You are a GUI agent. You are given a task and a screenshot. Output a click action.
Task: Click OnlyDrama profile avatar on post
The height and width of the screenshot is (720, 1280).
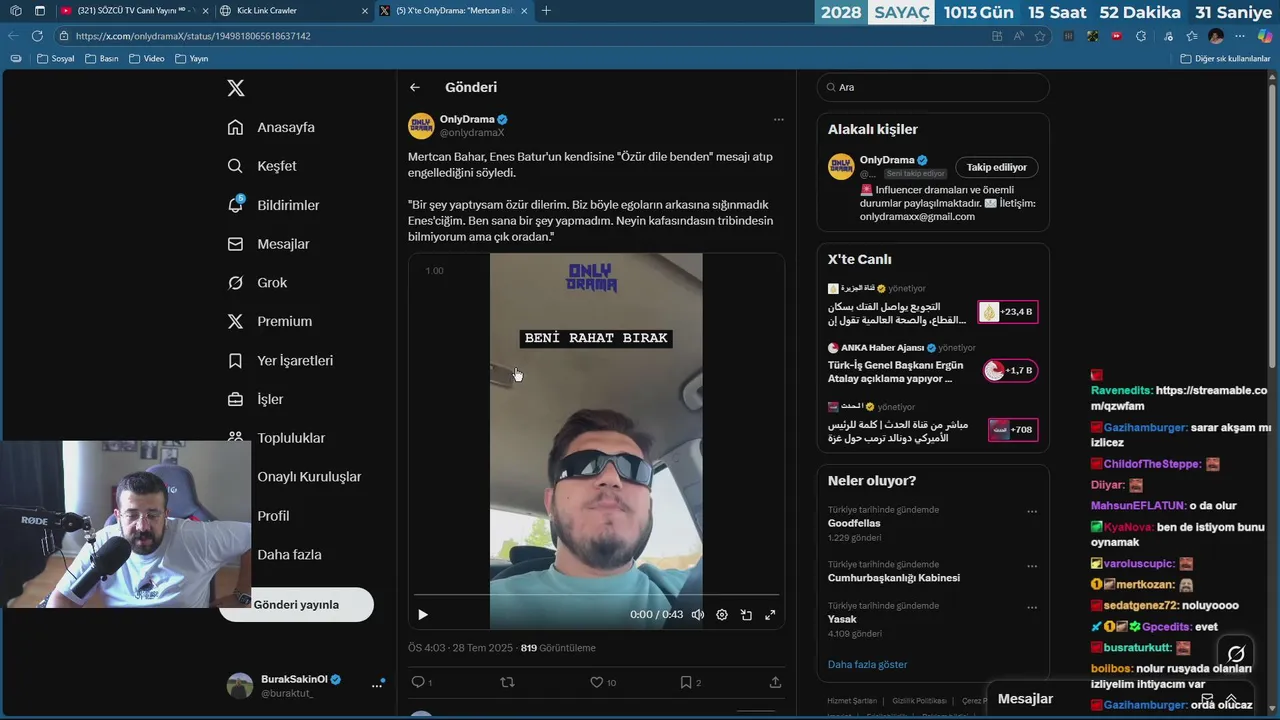[421, 126]
